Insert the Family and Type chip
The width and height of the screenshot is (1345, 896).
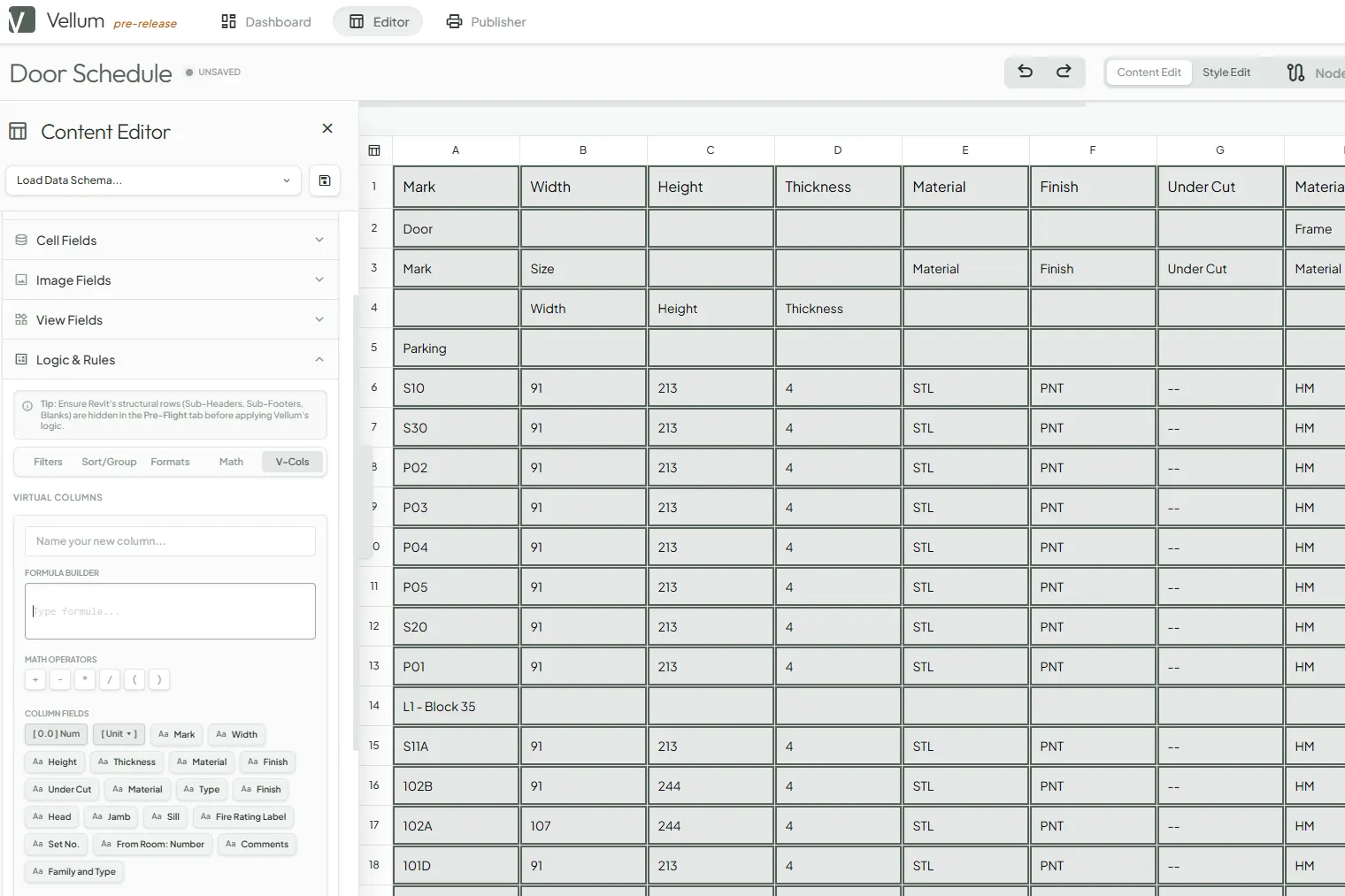[74, 871]
